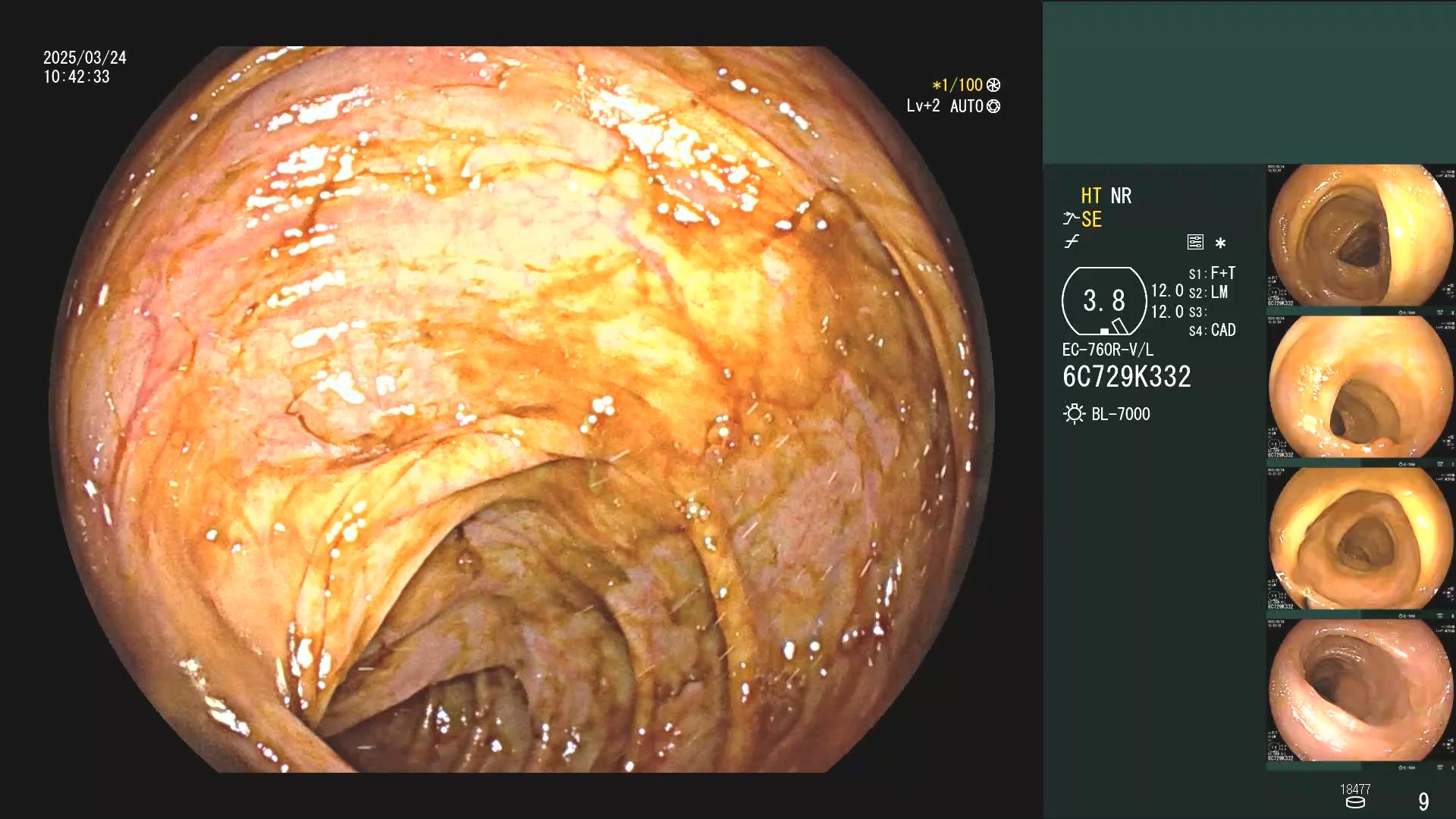
Task: Click the shutter speed icon beside 1/100
Action: point(993,85)
